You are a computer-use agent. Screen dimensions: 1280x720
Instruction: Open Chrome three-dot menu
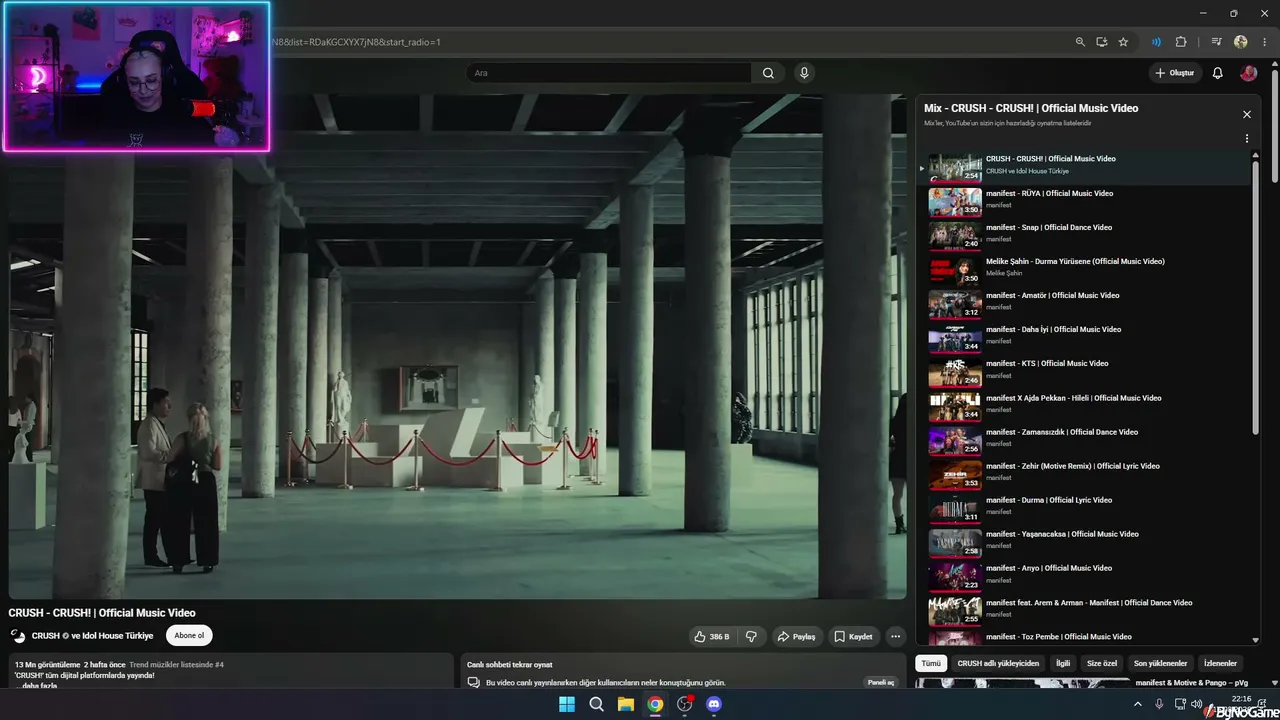click(1264, 42)
